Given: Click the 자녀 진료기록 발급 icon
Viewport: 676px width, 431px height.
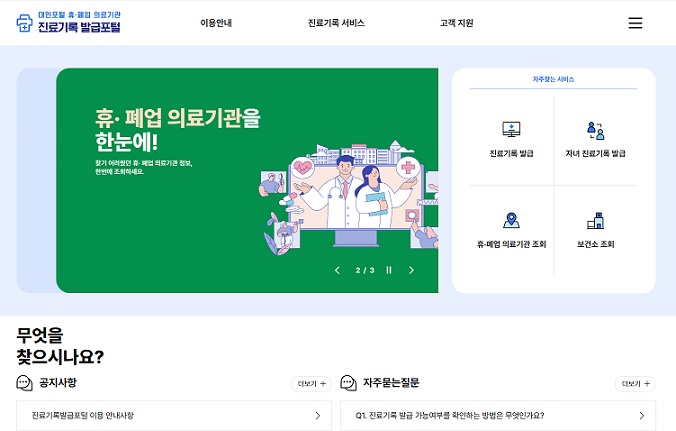Looking at the screenshot, I should (x=595, y=130).
